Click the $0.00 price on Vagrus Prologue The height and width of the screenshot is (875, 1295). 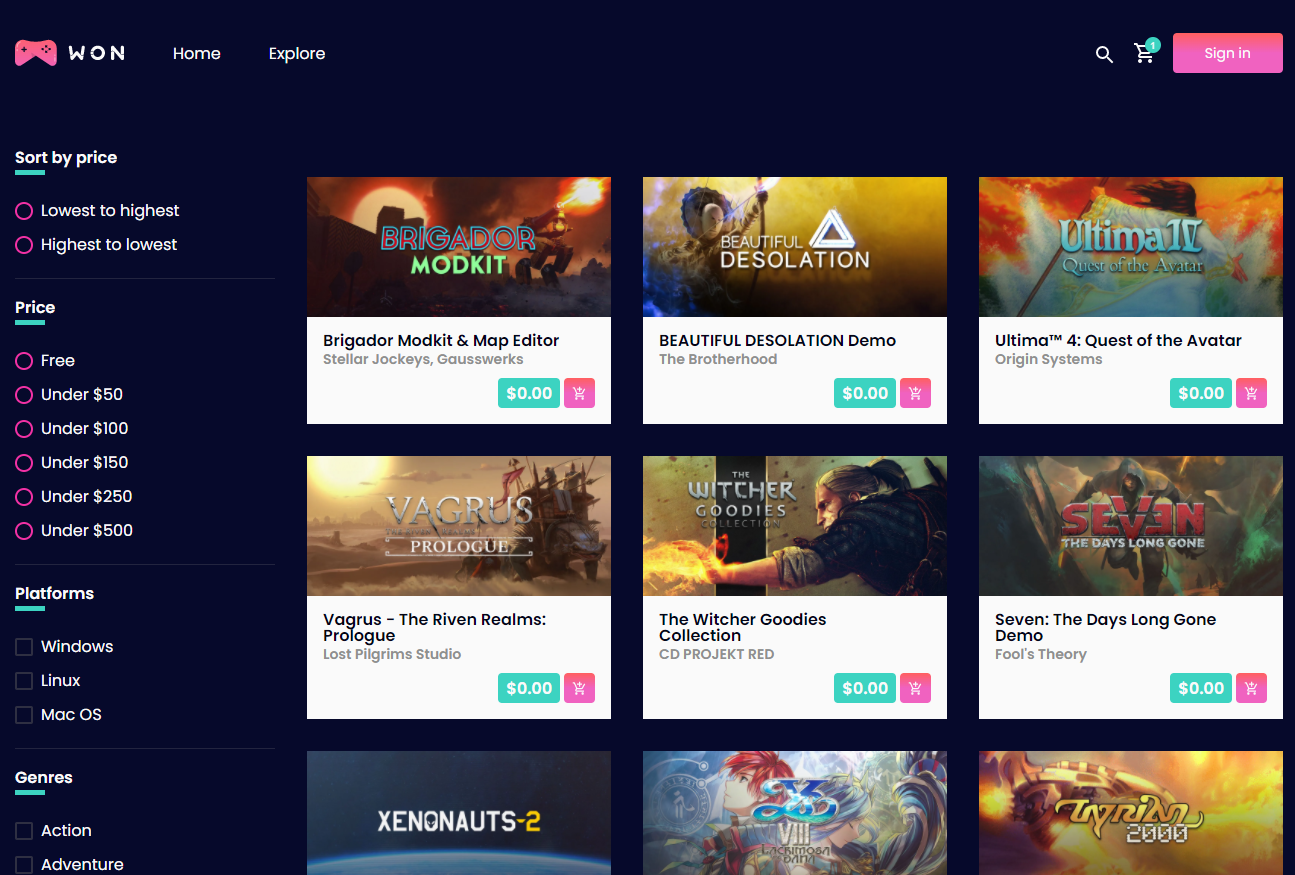point(529,688)
